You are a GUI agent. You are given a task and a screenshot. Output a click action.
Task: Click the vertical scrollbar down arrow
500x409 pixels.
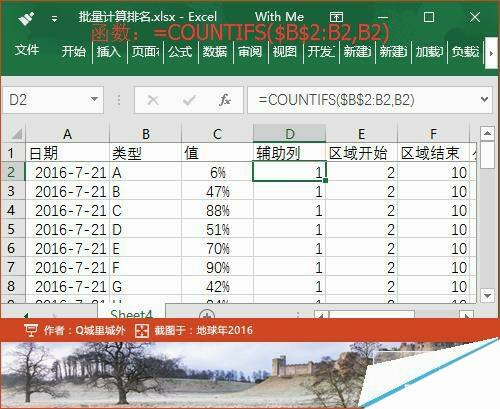[x=487, y=295]
